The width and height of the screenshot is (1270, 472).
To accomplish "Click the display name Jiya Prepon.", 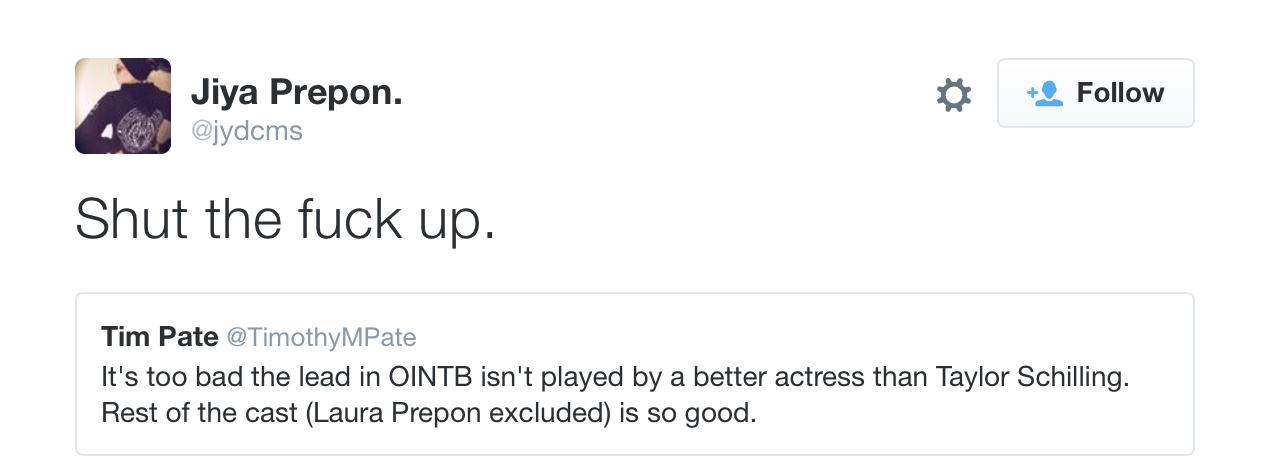I will (296, 93).
